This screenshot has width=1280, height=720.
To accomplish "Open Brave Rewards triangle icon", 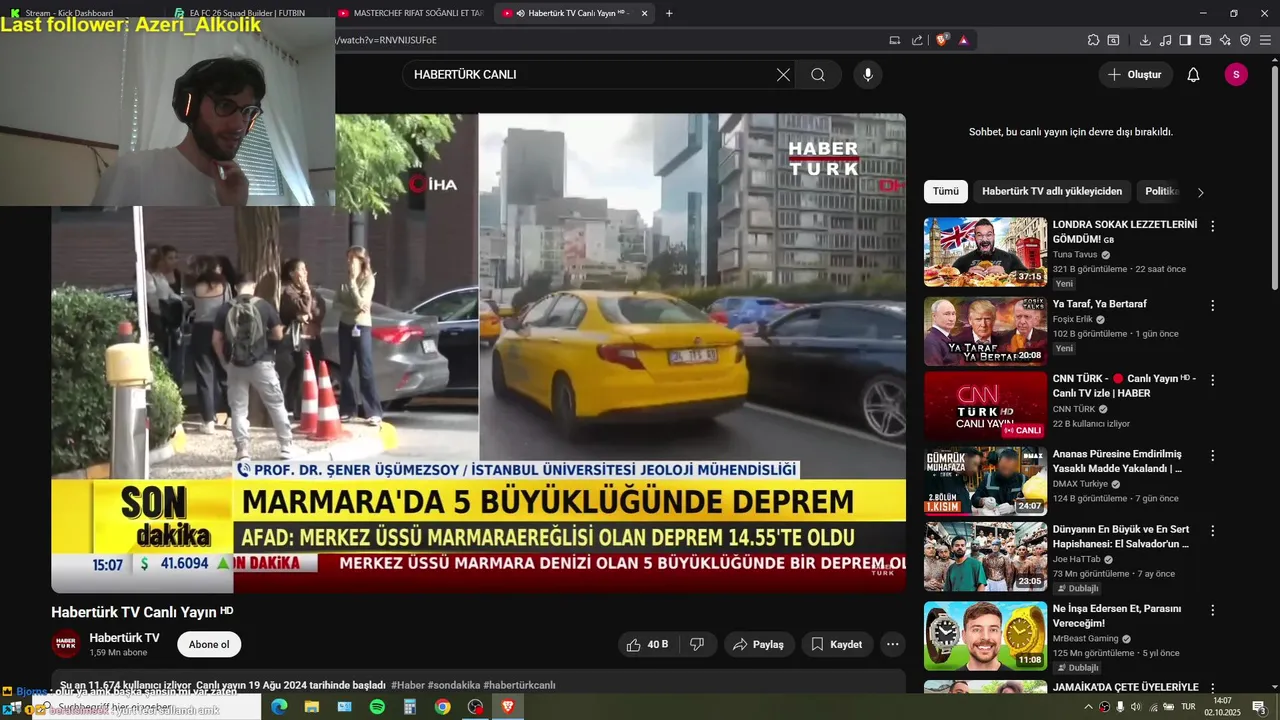I will (x=963, y=40).
